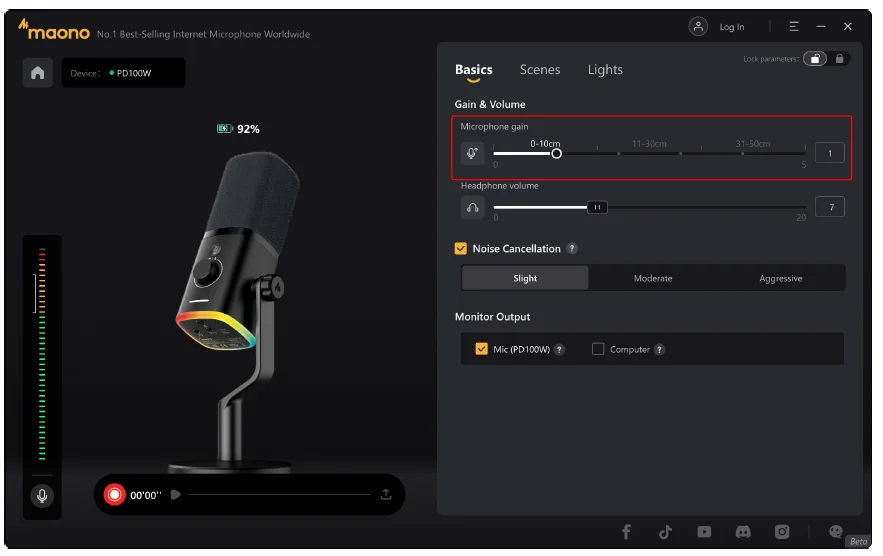Click the battery status icon

pyautogui.click(x=225, y=129)
